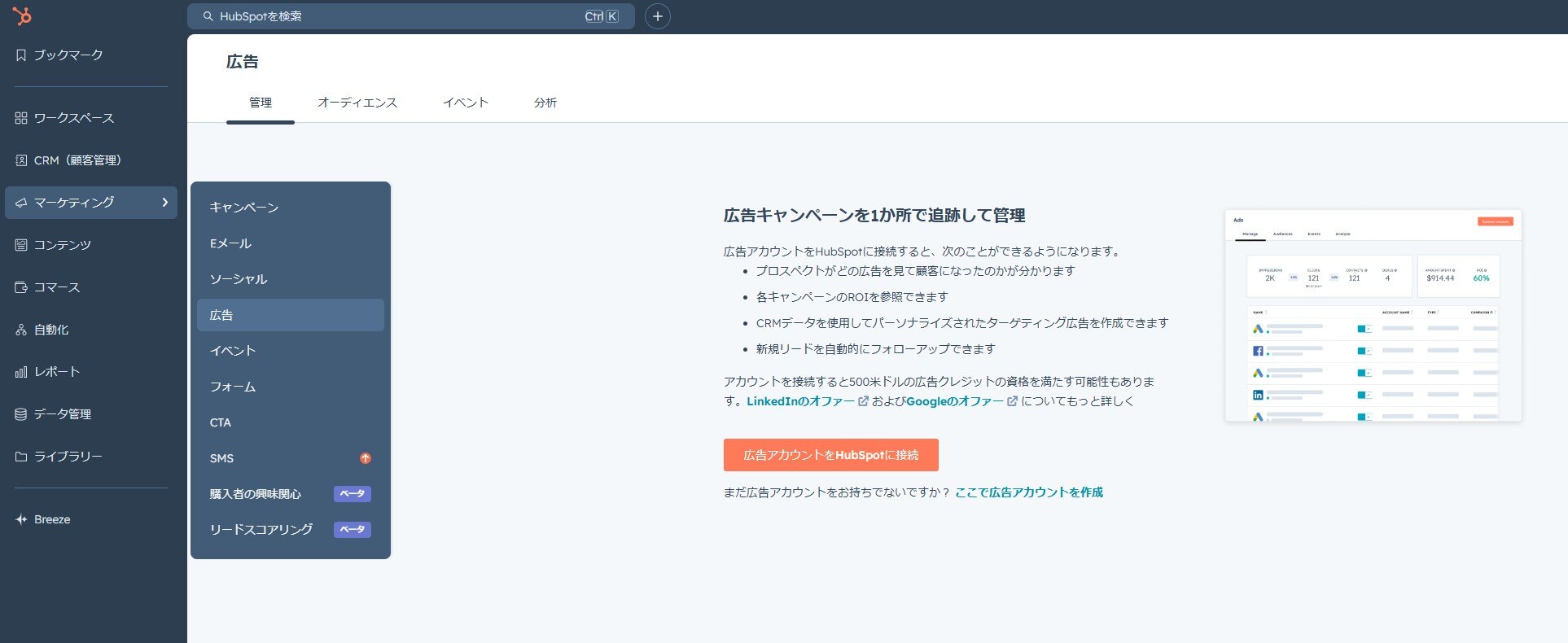
Task: Click the HubSpot sprocket logo
Action: pyautogui.click(x=22, y=15)
